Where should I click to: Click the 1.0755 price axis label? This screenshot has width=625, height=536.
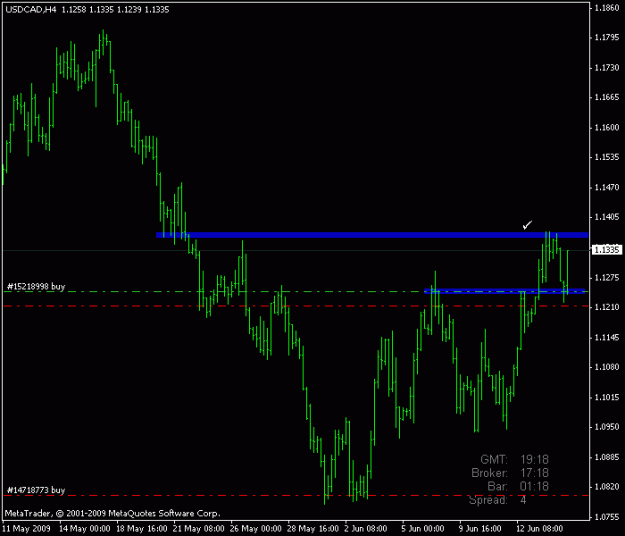607,517
